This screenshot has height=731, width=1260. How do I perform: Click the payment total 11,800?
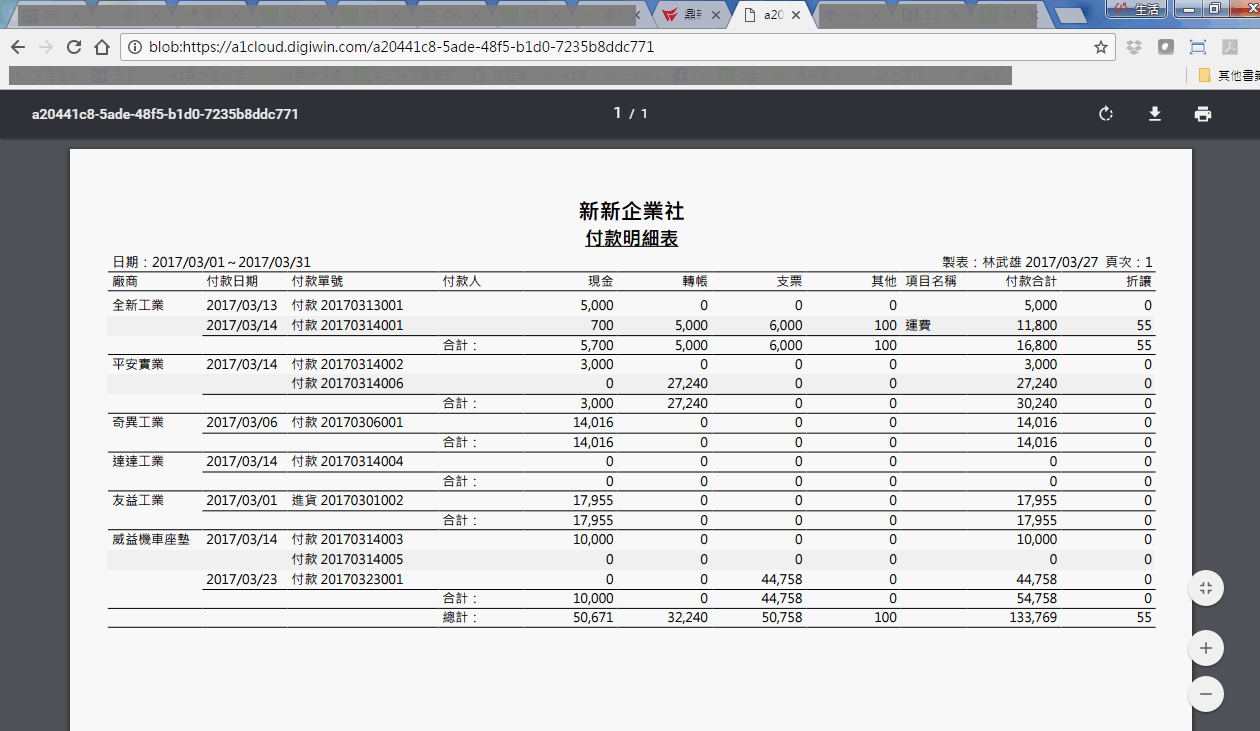click(x=1037, y=325)
